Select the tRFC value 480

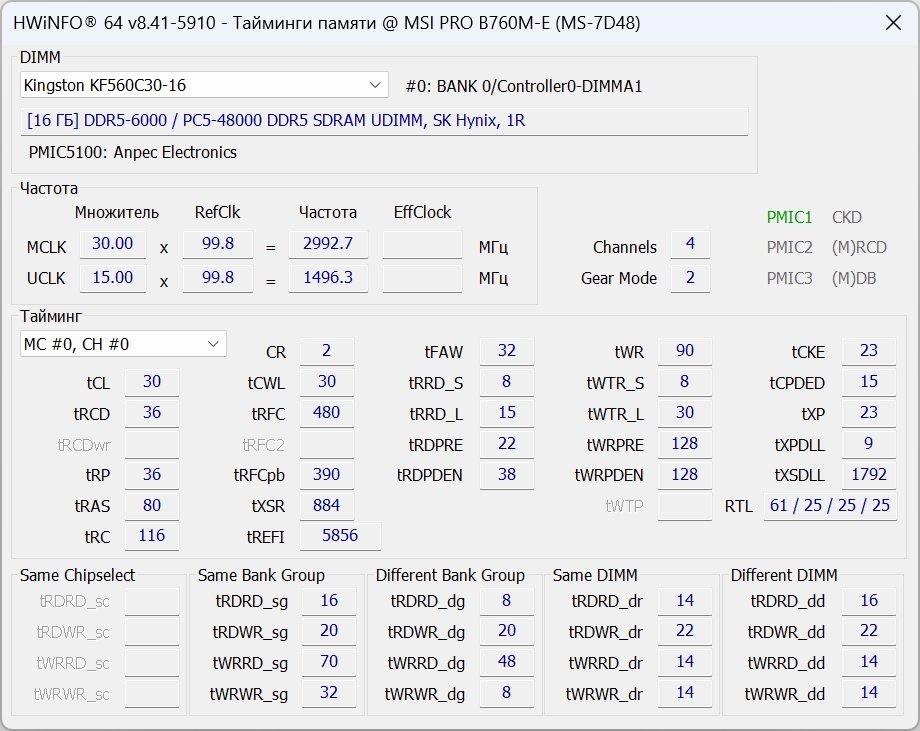tap(327, 413)
